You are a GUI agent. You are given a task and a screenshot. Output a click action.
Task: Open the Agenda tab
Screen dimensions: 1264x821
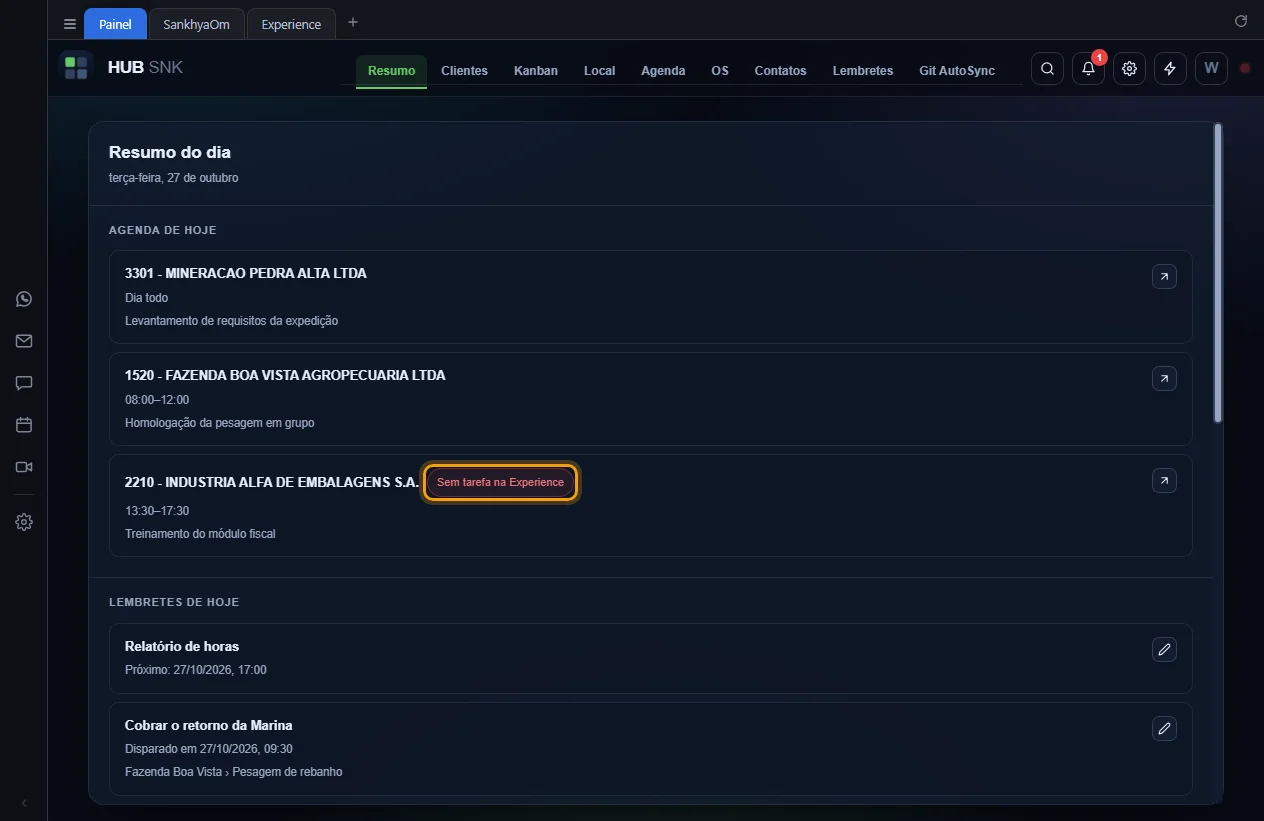(x=663, y=71)
